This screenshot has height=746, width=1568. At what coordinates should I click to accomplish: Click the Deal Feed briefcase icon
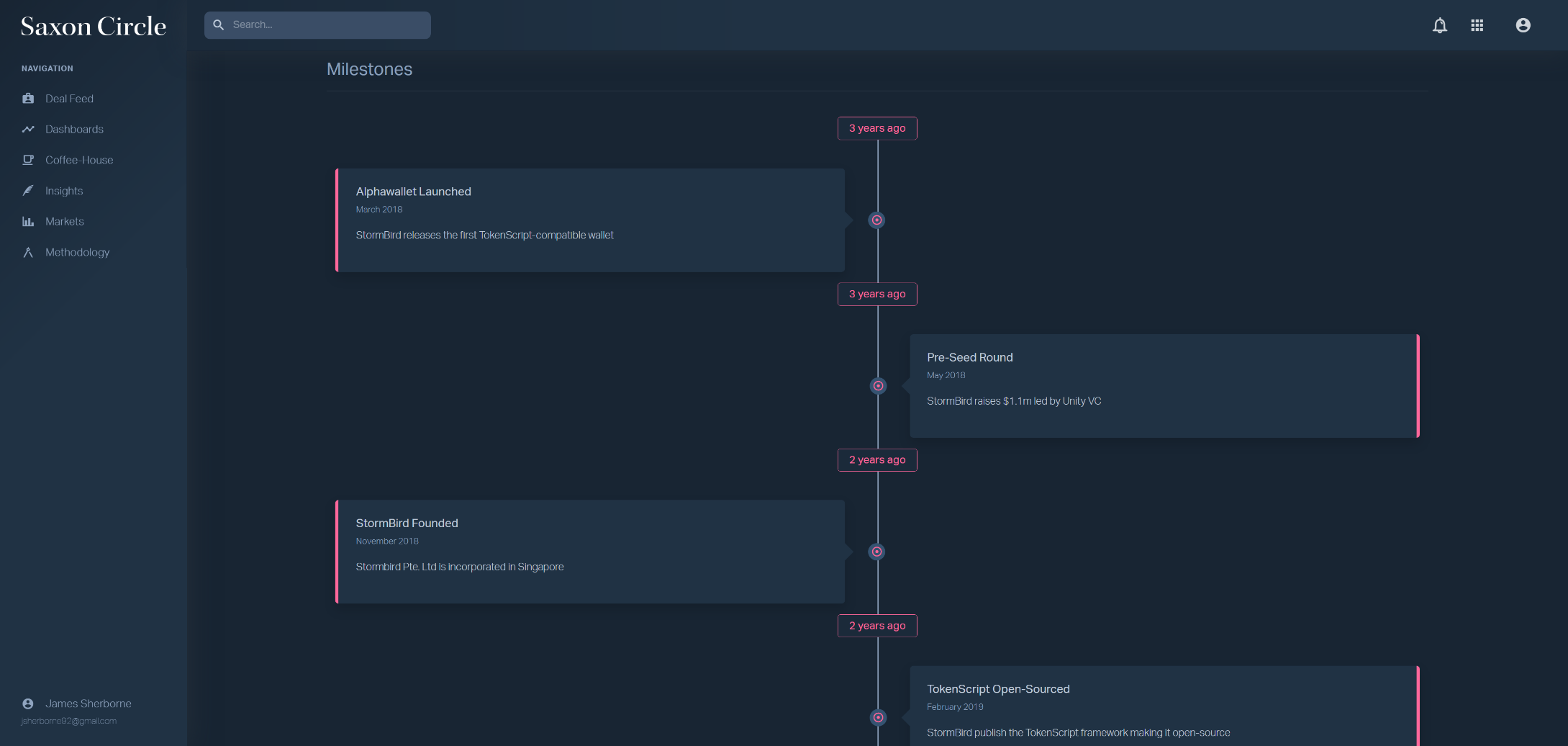click(28, 99)
